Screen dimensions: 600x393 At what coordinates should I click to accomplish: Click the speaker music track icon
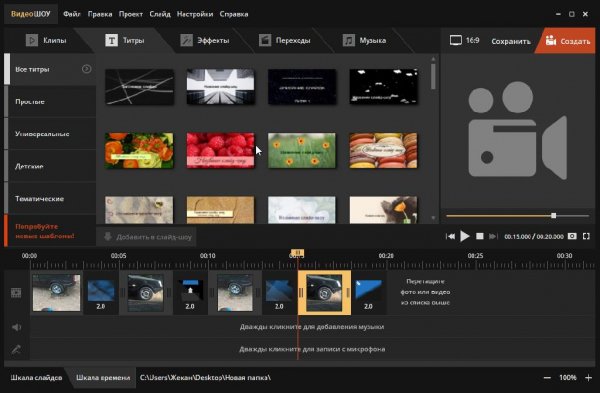click(16, 327)
